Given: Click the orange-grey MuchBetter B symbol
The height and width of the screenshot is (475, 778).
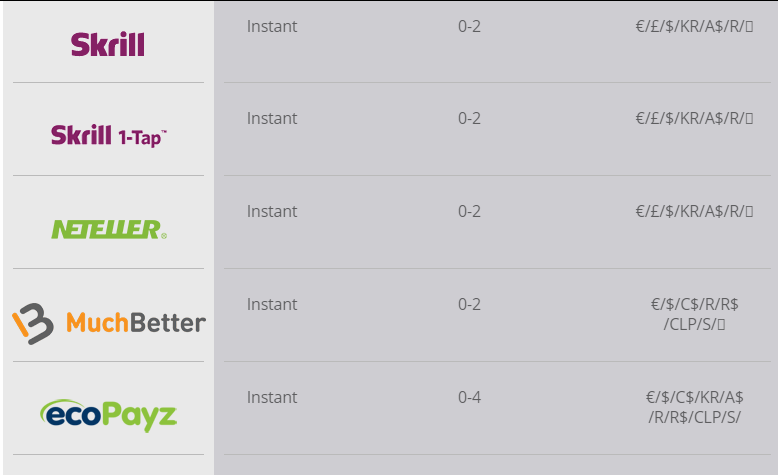Looking at the screenshot, I should (x=33, y=324).
